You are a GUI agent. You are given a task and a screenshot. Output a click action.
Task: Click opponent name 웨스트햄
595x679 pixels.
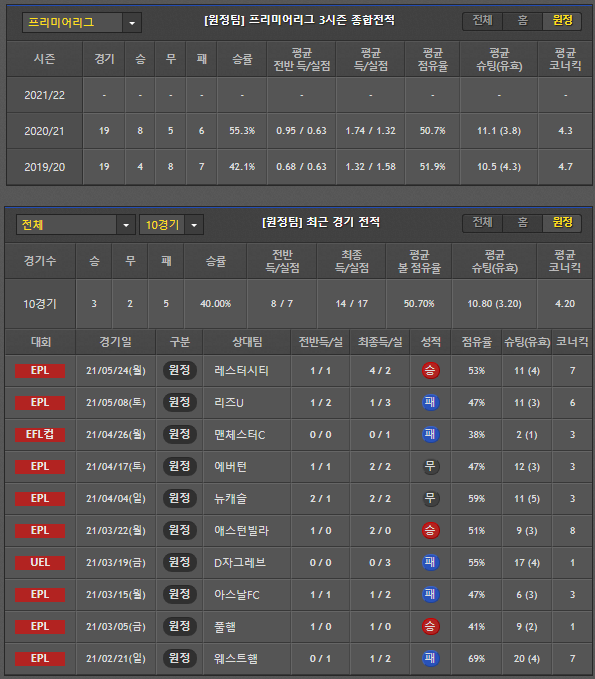pyautogui.click(x=236, y=659)
